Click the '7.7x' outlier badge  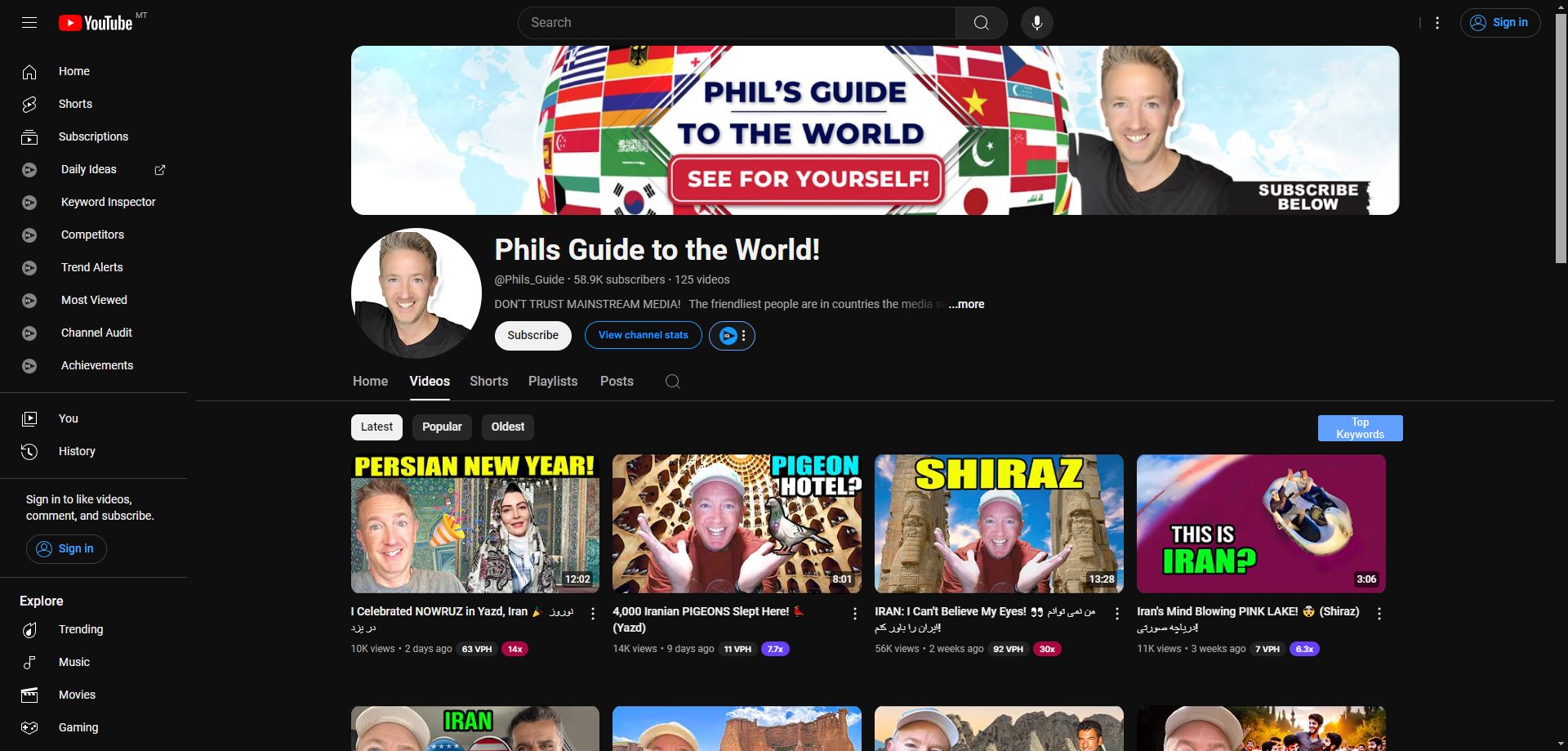click(x=775, y=649)
